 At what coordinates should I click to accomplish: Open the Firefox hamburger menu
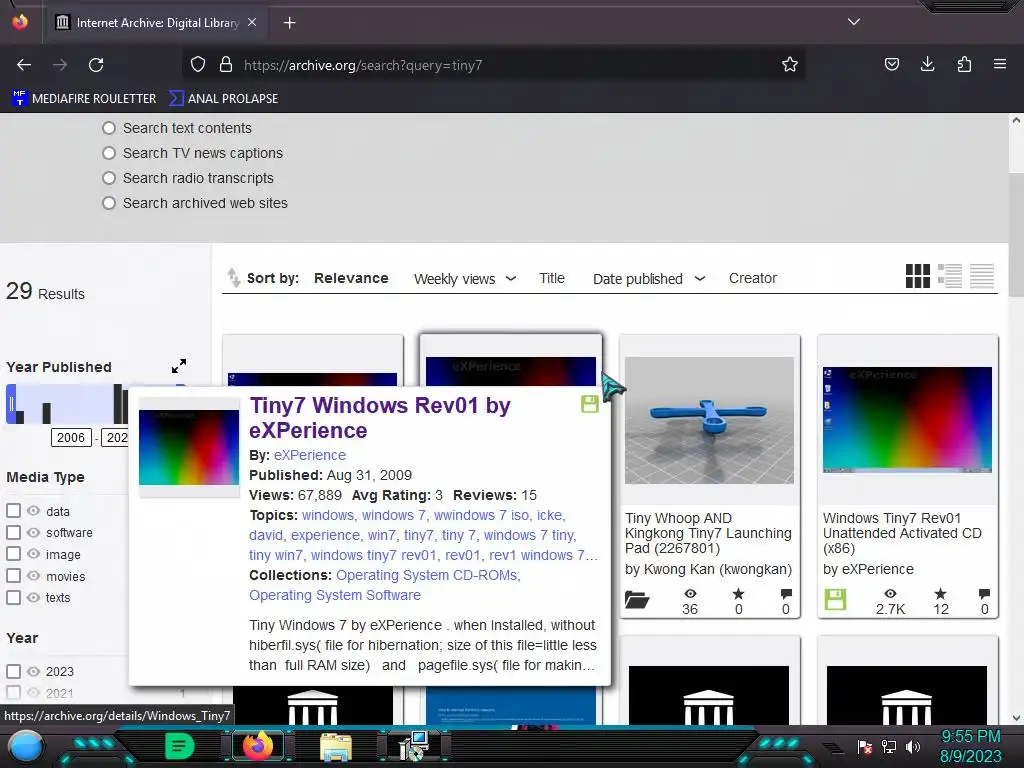click(1000, 65)
